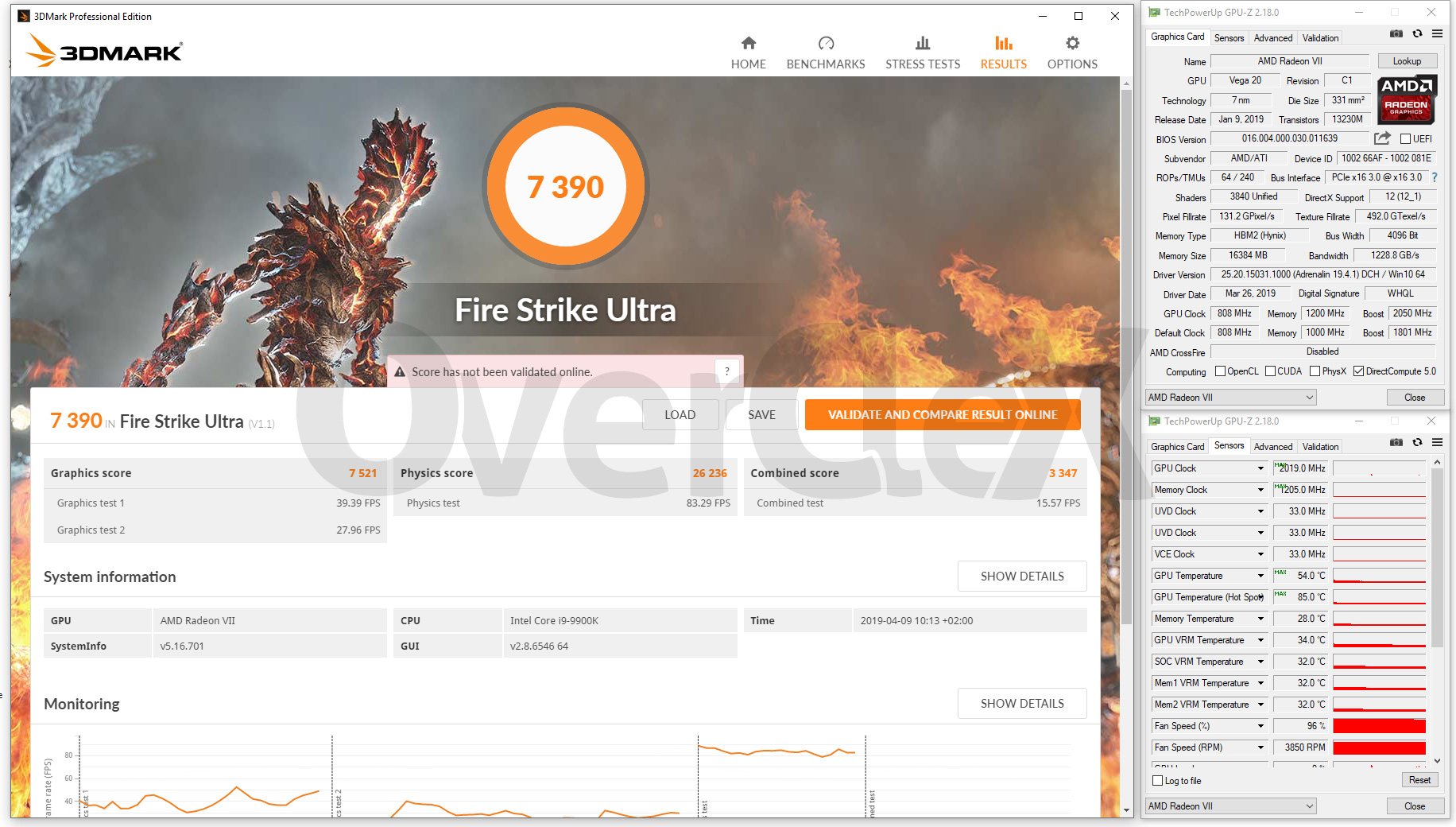Click the Bus Interface question mark in GPU-Z
The height and width of the screenshot is (827, 1456).
tap(1435, 177)
